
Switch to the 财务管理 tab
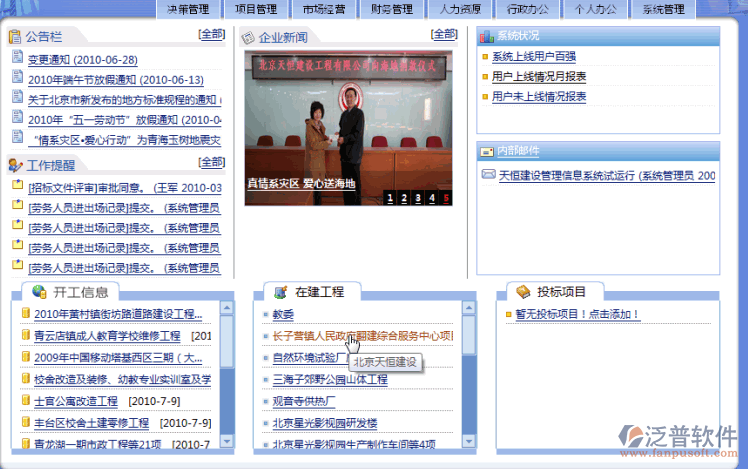click(390, 10)
